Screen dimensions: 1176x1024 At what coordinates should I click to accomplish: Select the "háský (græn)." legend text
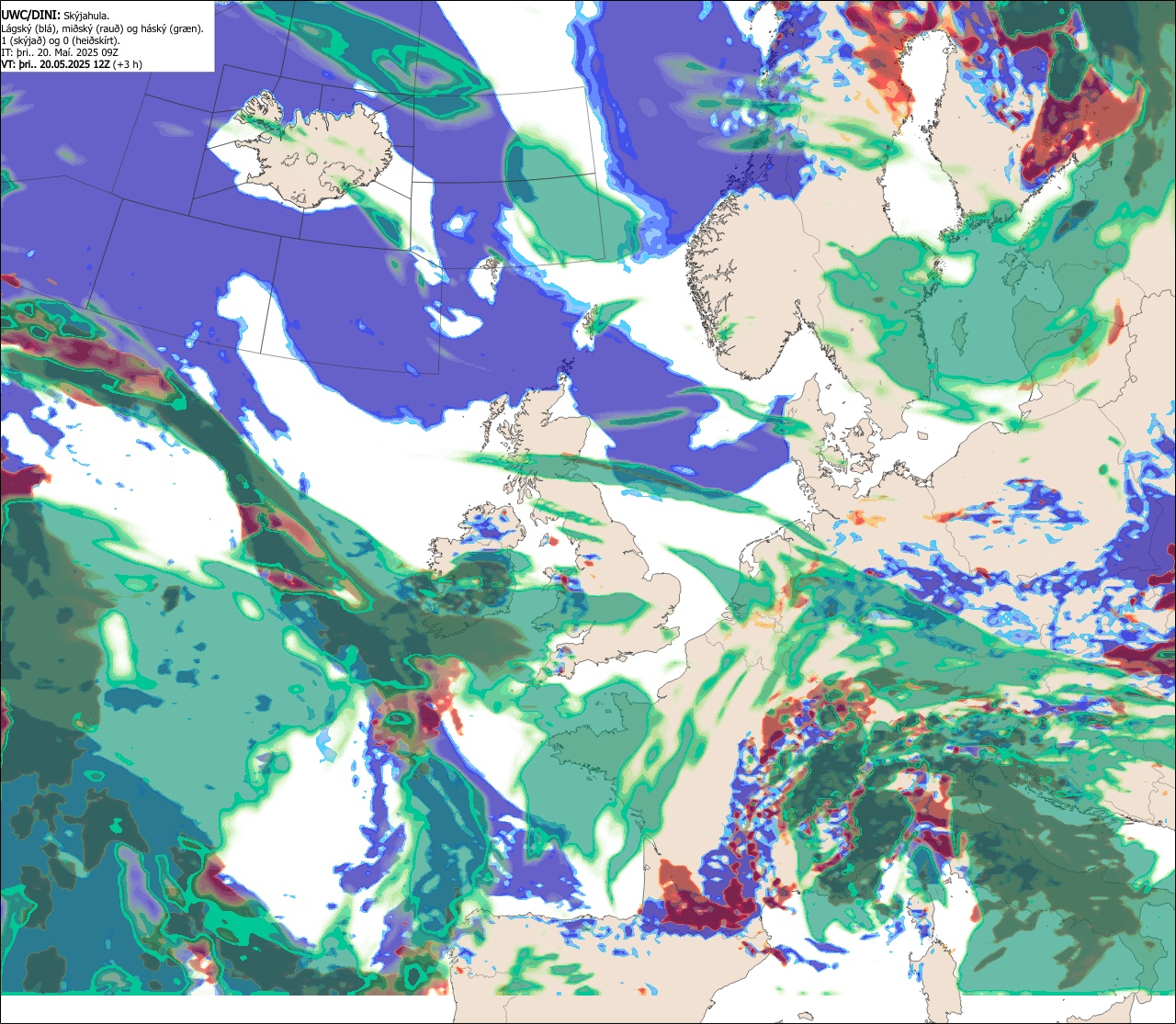[x=172, y=28]
